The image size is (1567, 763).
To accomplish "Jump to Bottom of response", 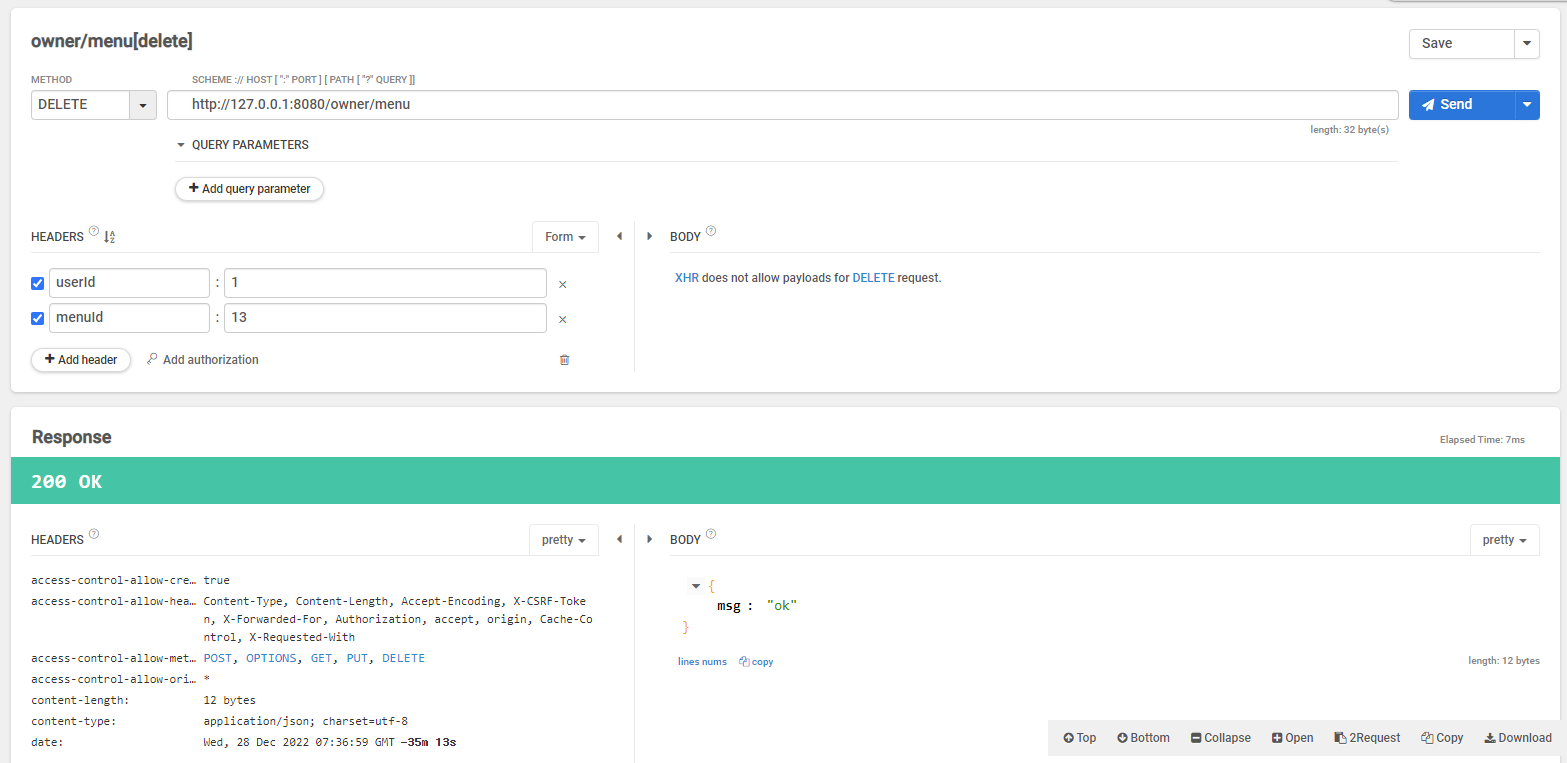I will click(x=1143, y=738).
